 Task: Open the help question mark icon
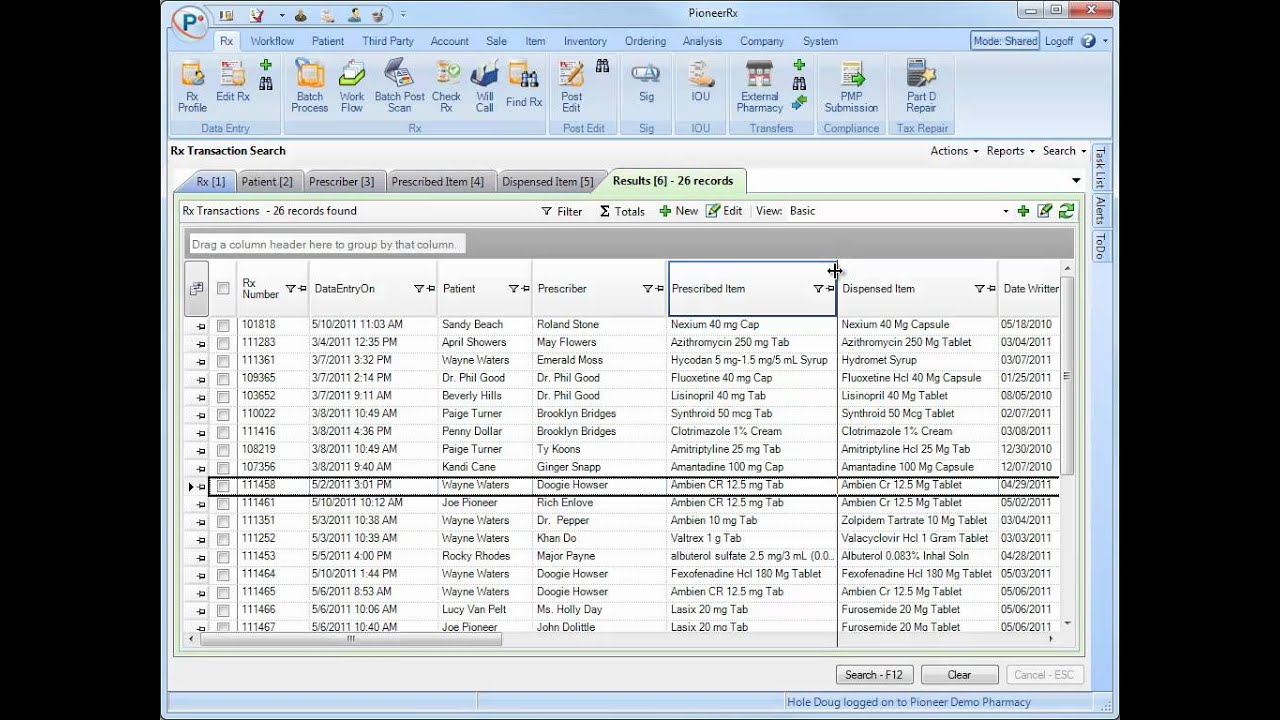click(x=1088, y=41)
